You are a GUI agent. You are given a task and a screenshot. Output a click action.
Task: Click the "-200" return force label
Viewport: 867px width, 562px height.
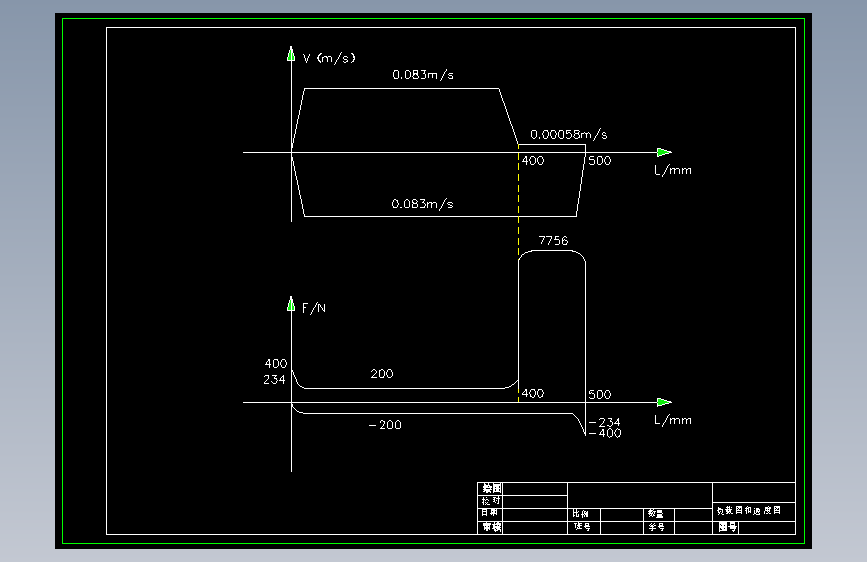coord(385,425)
